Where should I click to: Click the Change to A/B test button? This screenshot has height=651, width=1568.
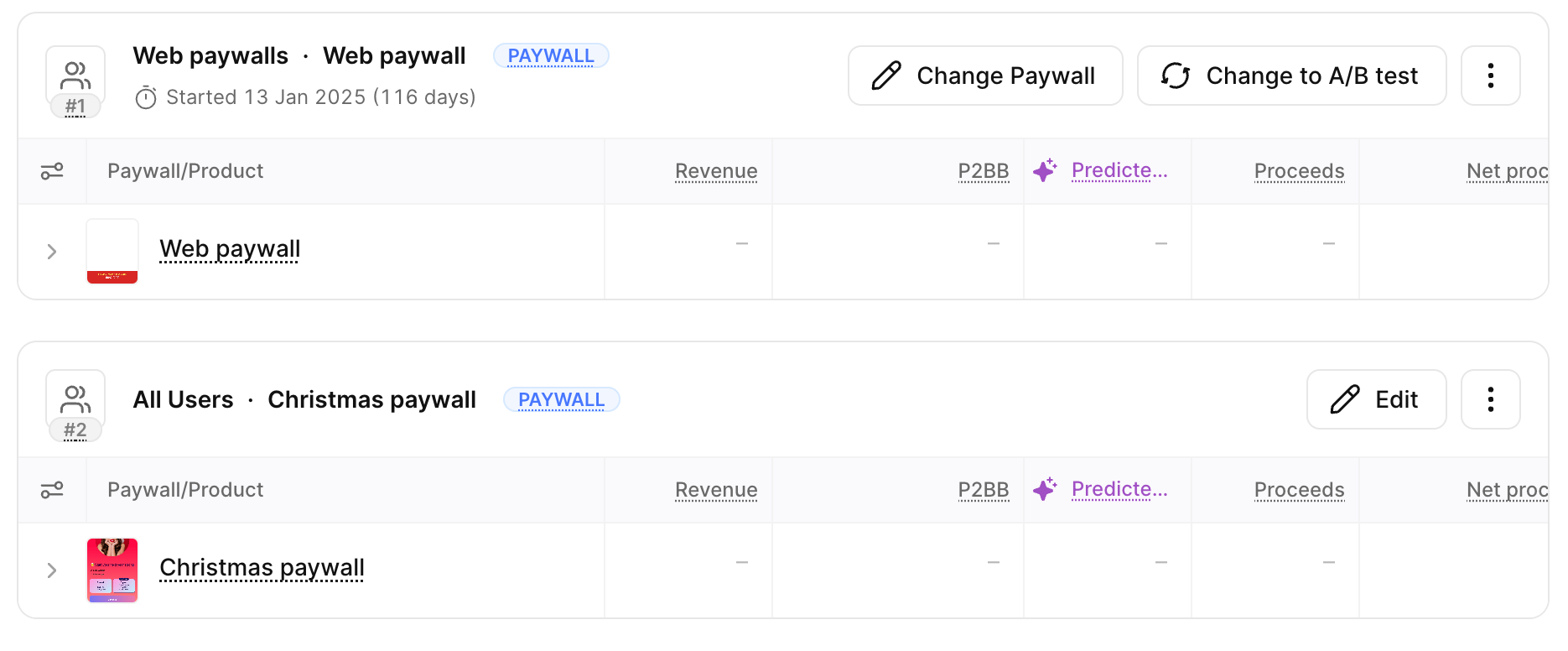tap(1291, 76)
